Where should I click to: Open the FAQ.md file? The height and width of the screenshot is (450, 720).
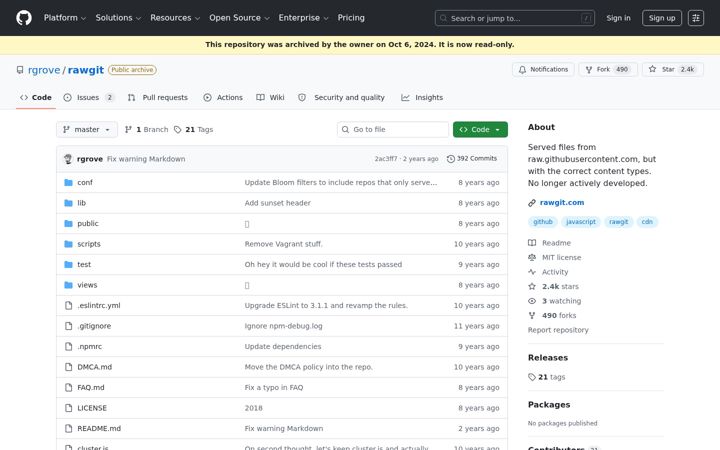point(91,388)
